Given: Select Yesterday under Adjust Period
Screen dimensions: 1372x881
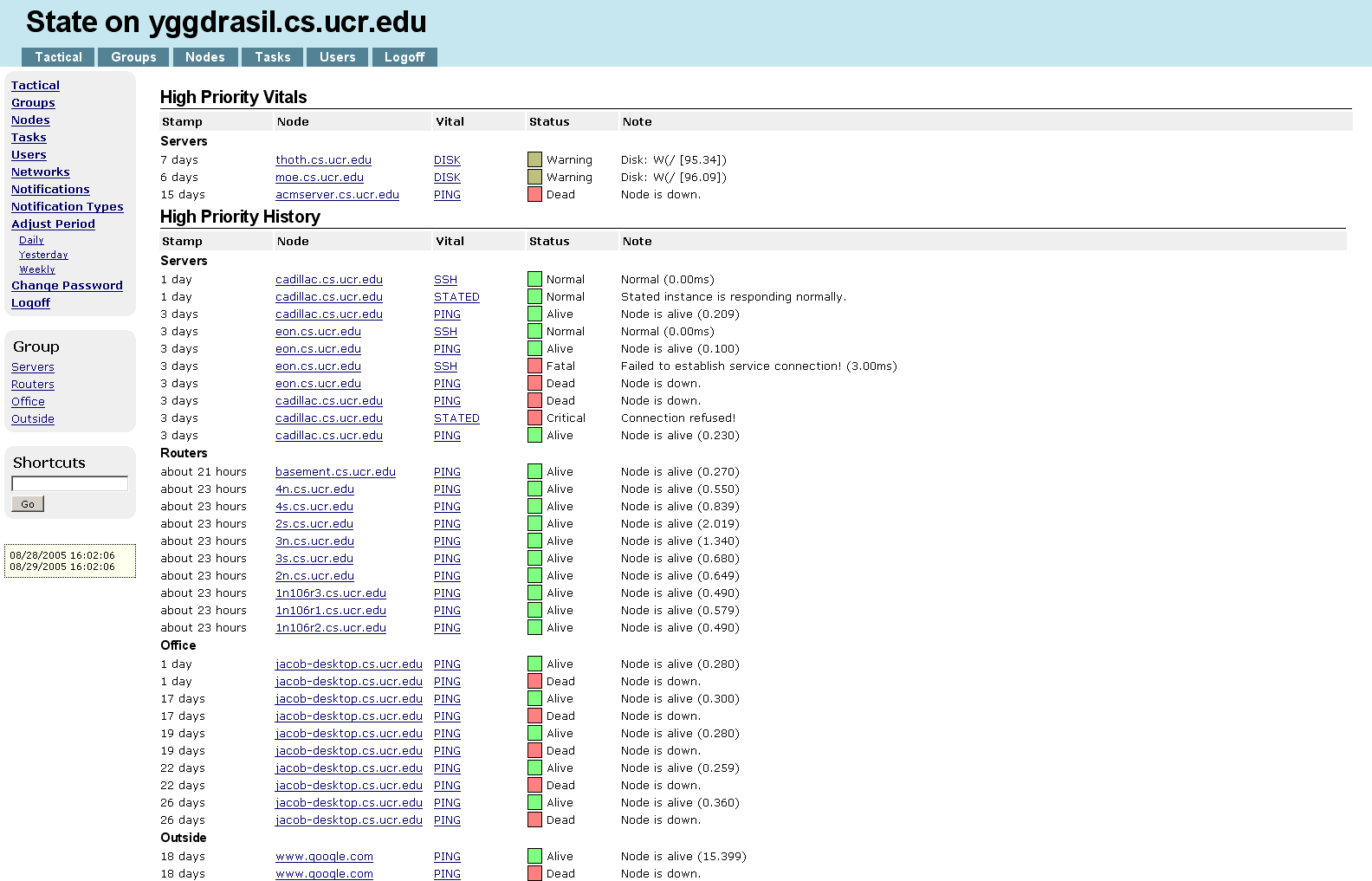Looking at the screenshot, I should click(x=43, y=255).
